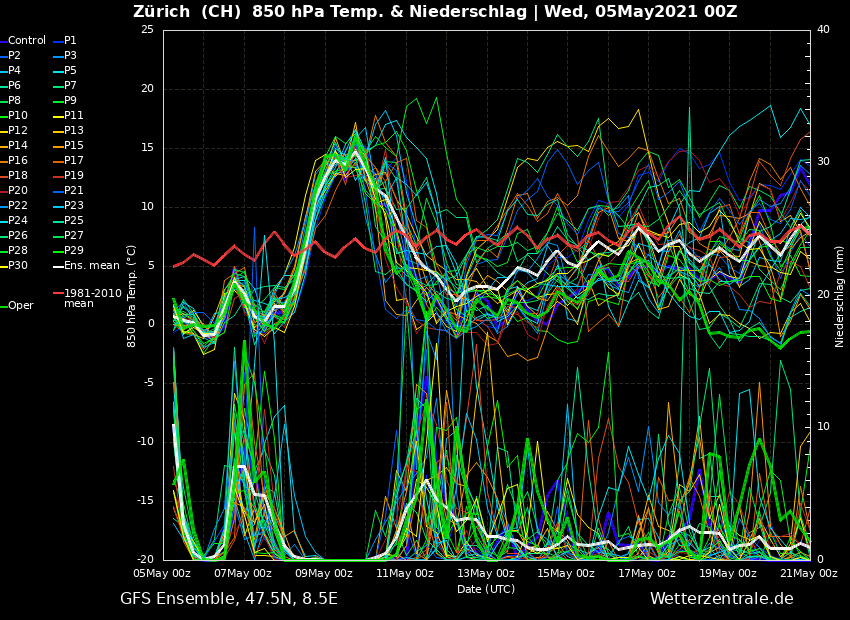Screen dimensions: 850x620
Task: Click the 40 precipitation axis value
Action: click(823, 30)
